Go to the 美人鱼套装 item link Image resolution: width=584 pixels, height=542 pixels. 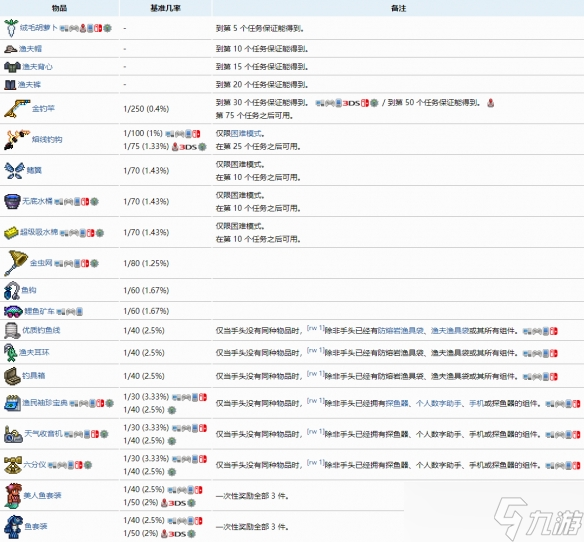tap(42, 496)
